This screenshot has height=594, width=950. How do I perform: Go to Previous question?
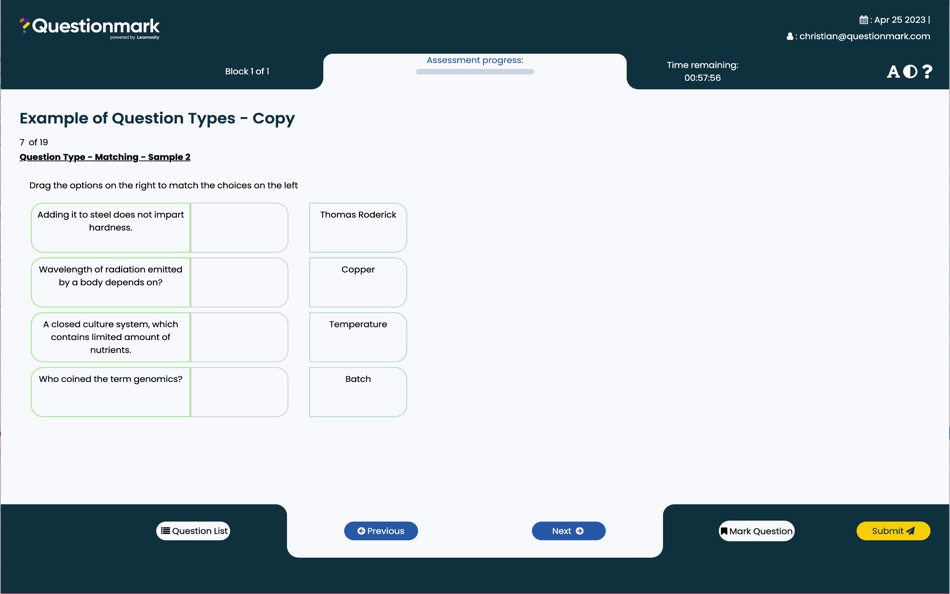tap(381, 531)
